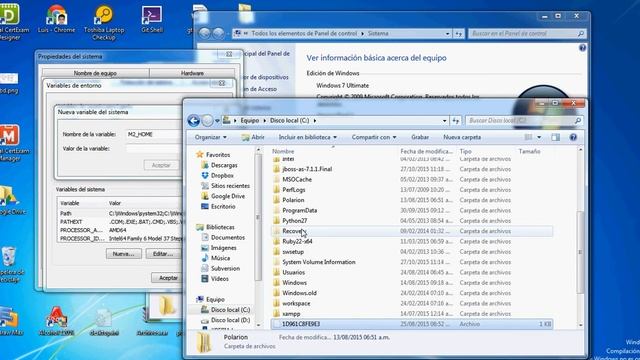Image resolution: width=640 pixels, height=360 pixels.
Task: Open the Recycle Bin desktop icon
Action: (9, 264)
